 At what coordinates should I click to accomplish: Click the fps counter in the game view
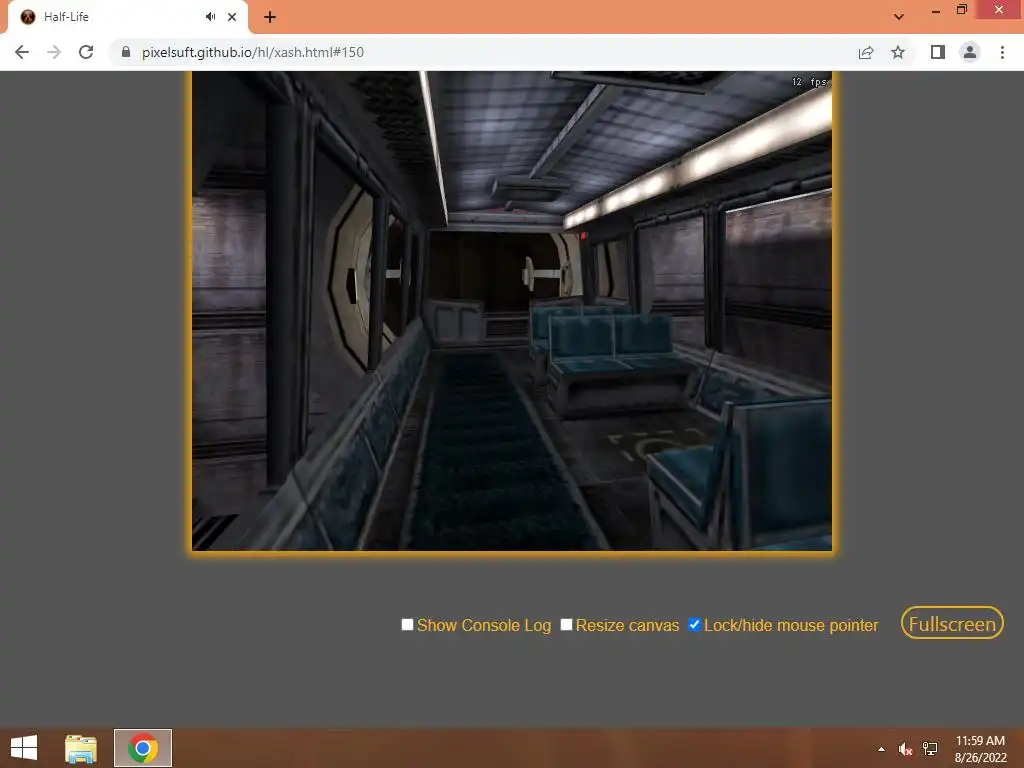click(x=809, y=82)
